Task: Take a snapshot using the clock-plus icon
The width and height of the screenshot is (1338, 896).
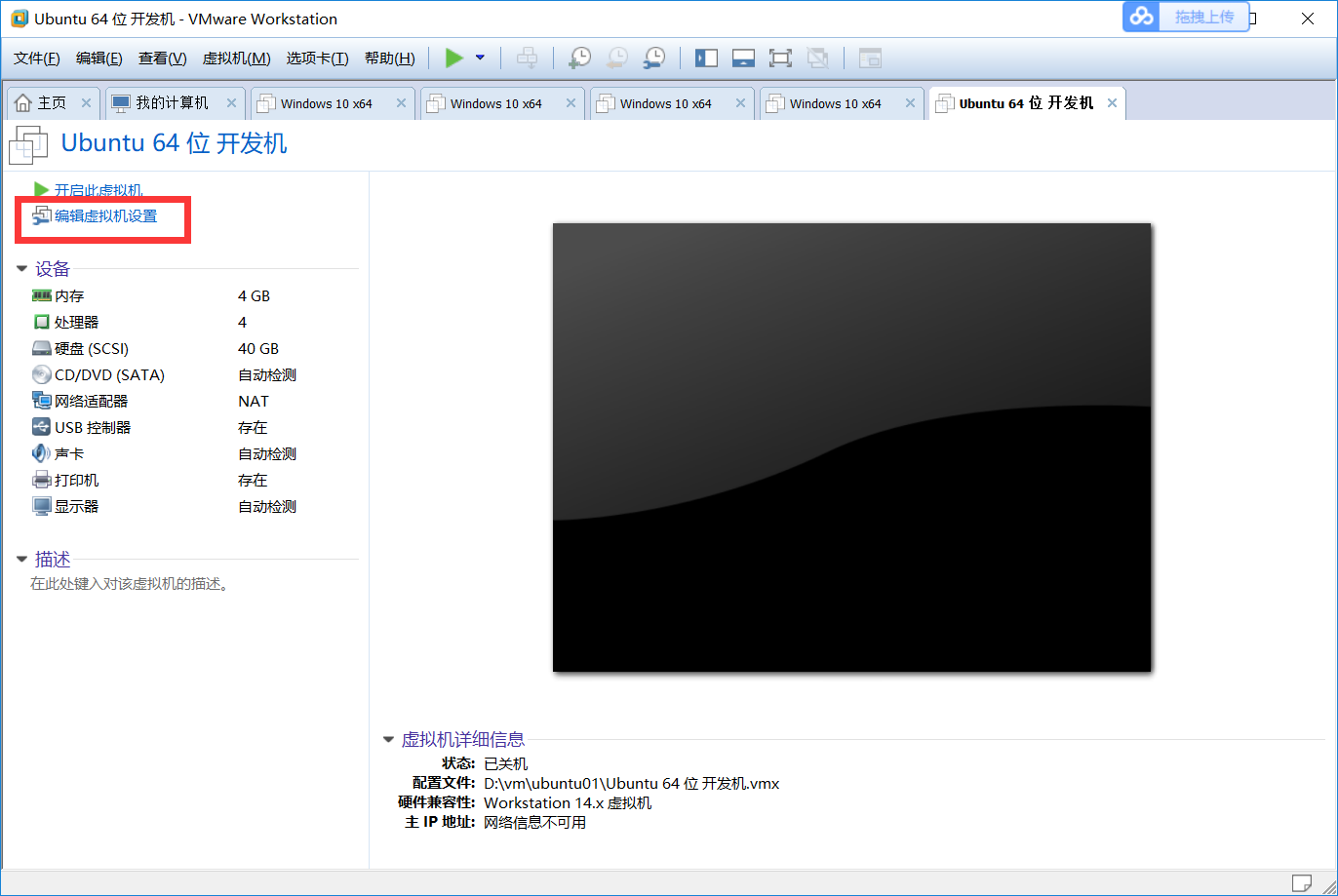Action: [579, 58]
